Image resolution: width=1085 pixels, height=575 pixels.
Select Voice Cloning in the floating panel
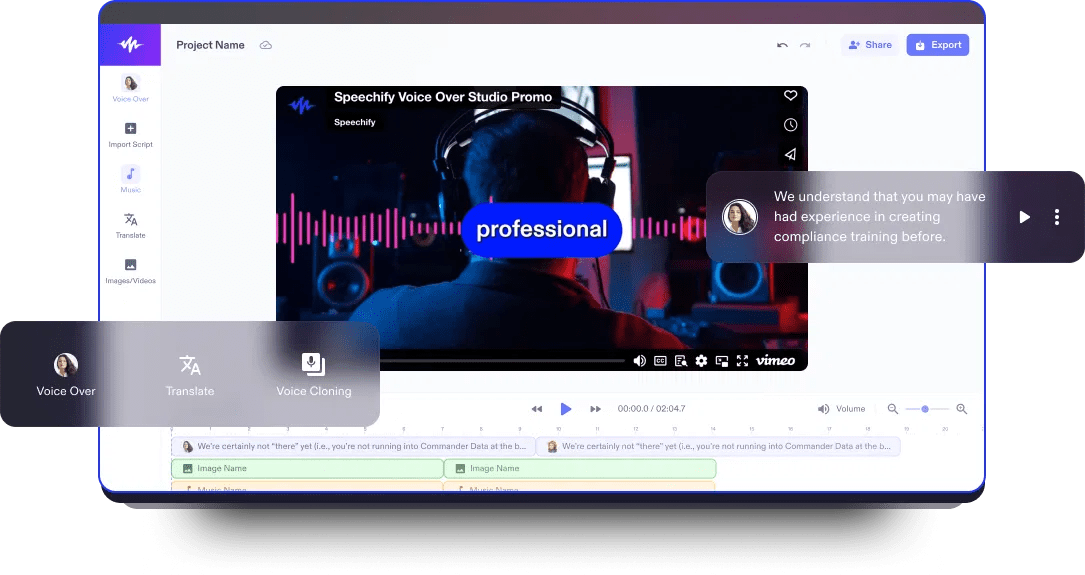point(313,374)
